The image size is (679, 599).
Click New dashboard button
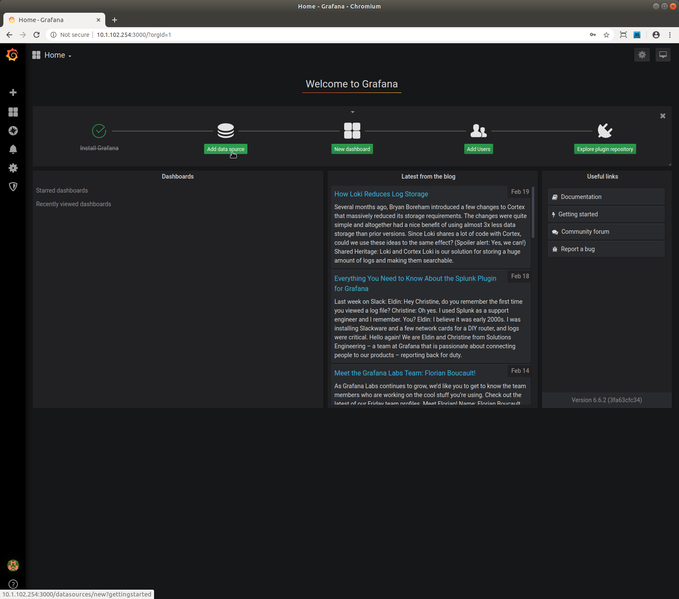(x=352, y=149)
